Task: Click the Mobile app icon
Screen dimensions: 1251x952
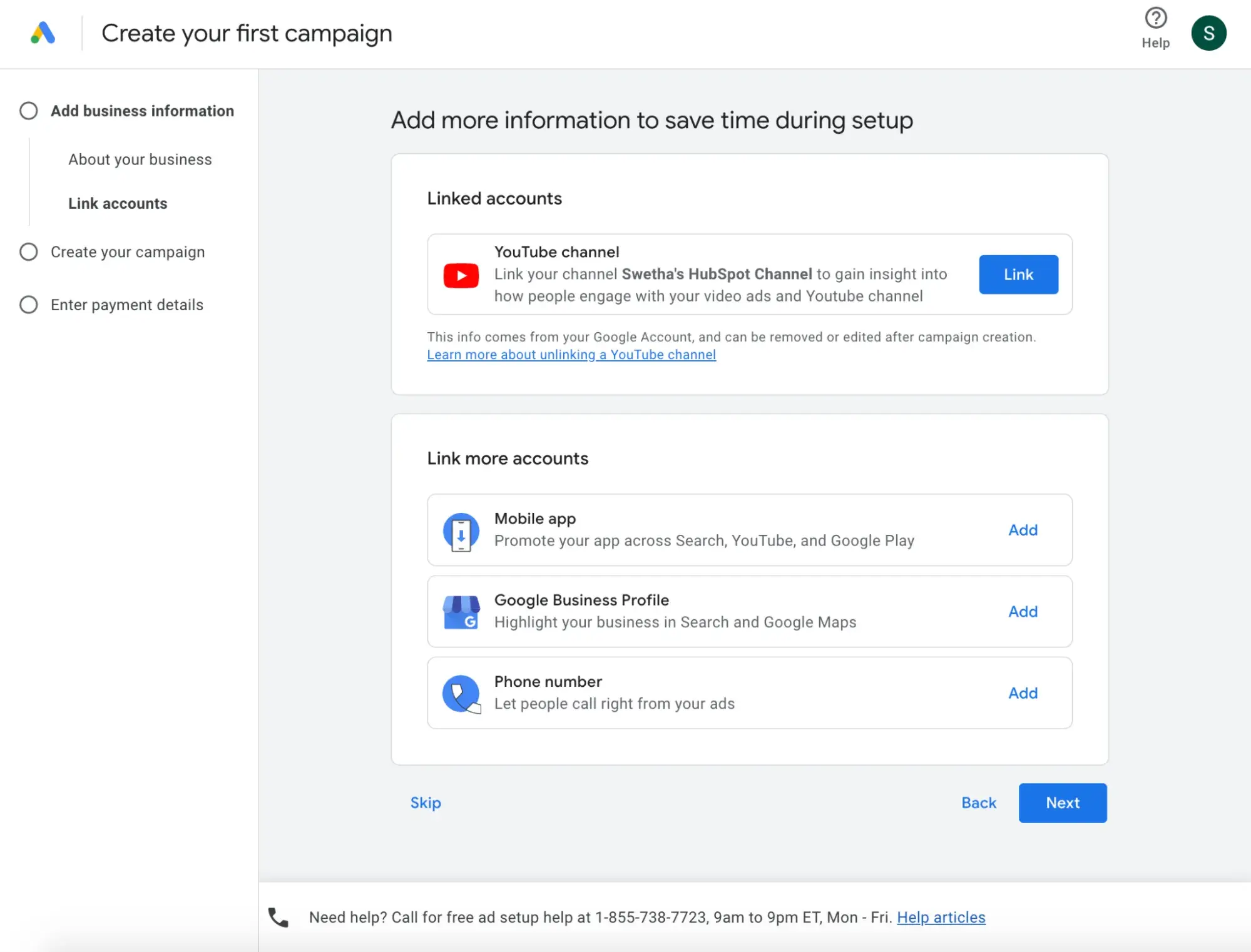Action: coord(460,530)
